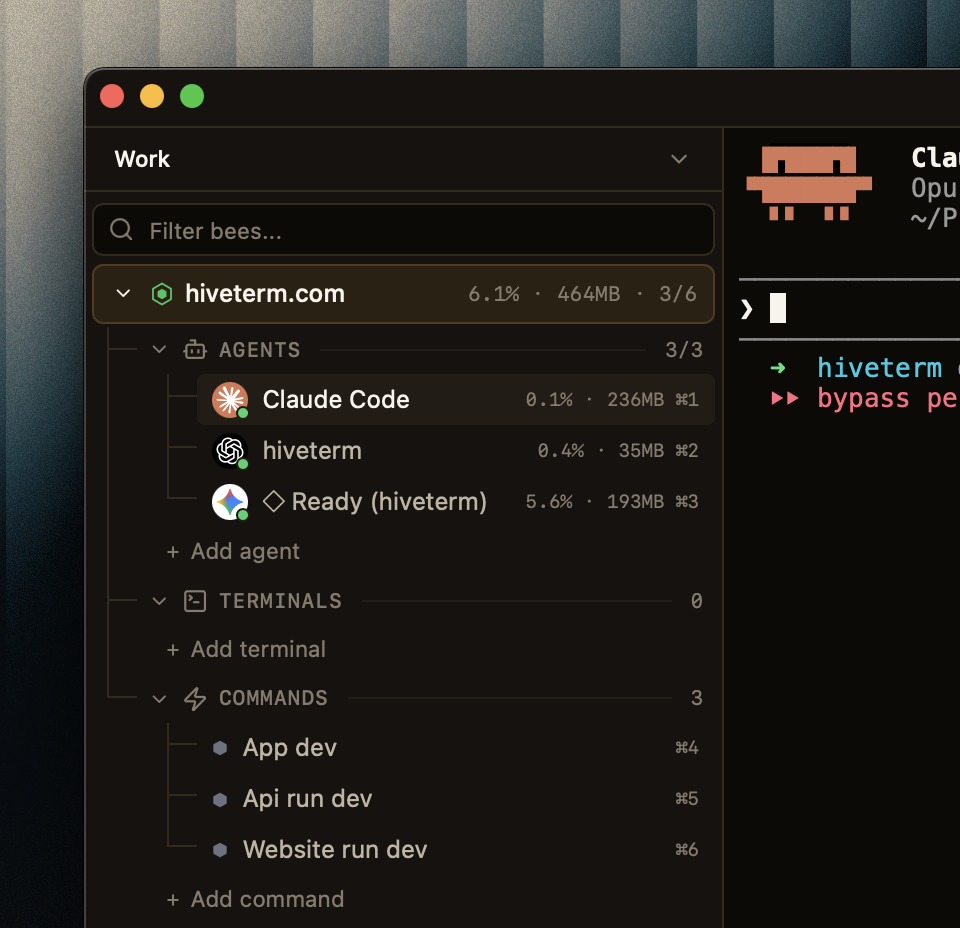Select the Website run dev command
The height and width of the screenshot is (928, 960).
[456, 850]
